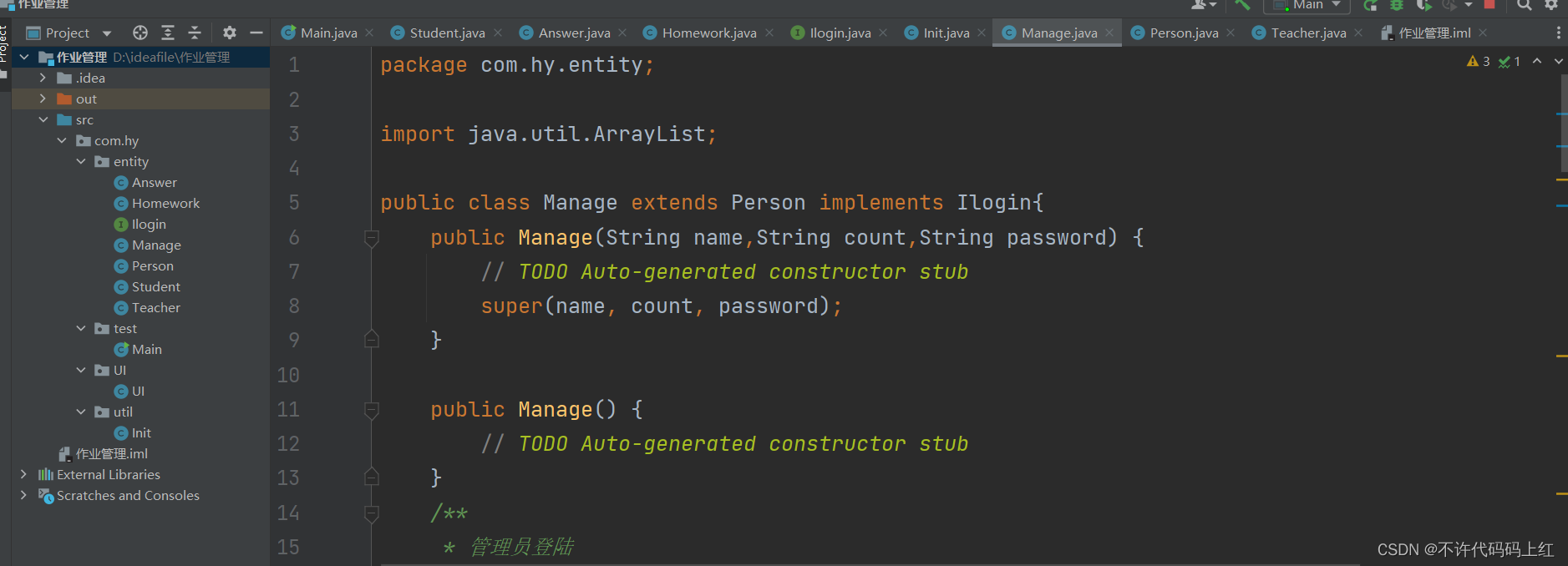Image resolution: width=1568 pixels, height=566 pixels.
Task: Hide the Project tool window with minus icon
Action: click(256, 33)
